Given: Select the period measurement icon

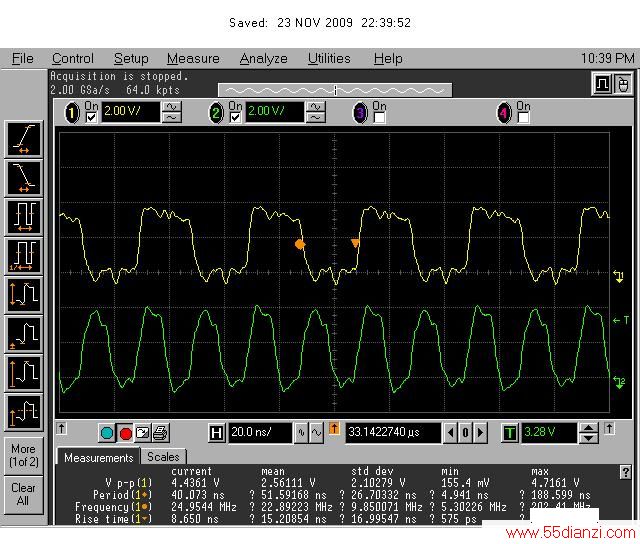Looking at the screenshot, I should 24,217.
